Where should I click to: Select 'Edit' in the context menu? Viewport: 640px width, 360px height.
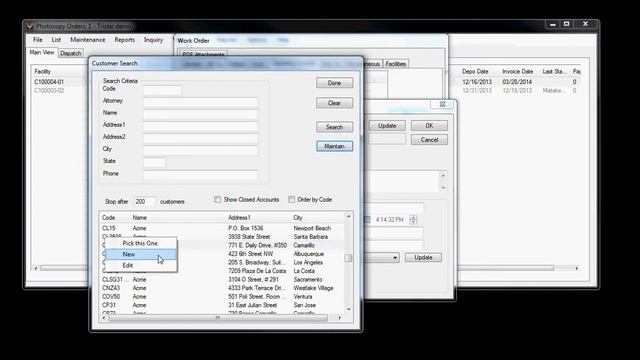pos(141,265)
